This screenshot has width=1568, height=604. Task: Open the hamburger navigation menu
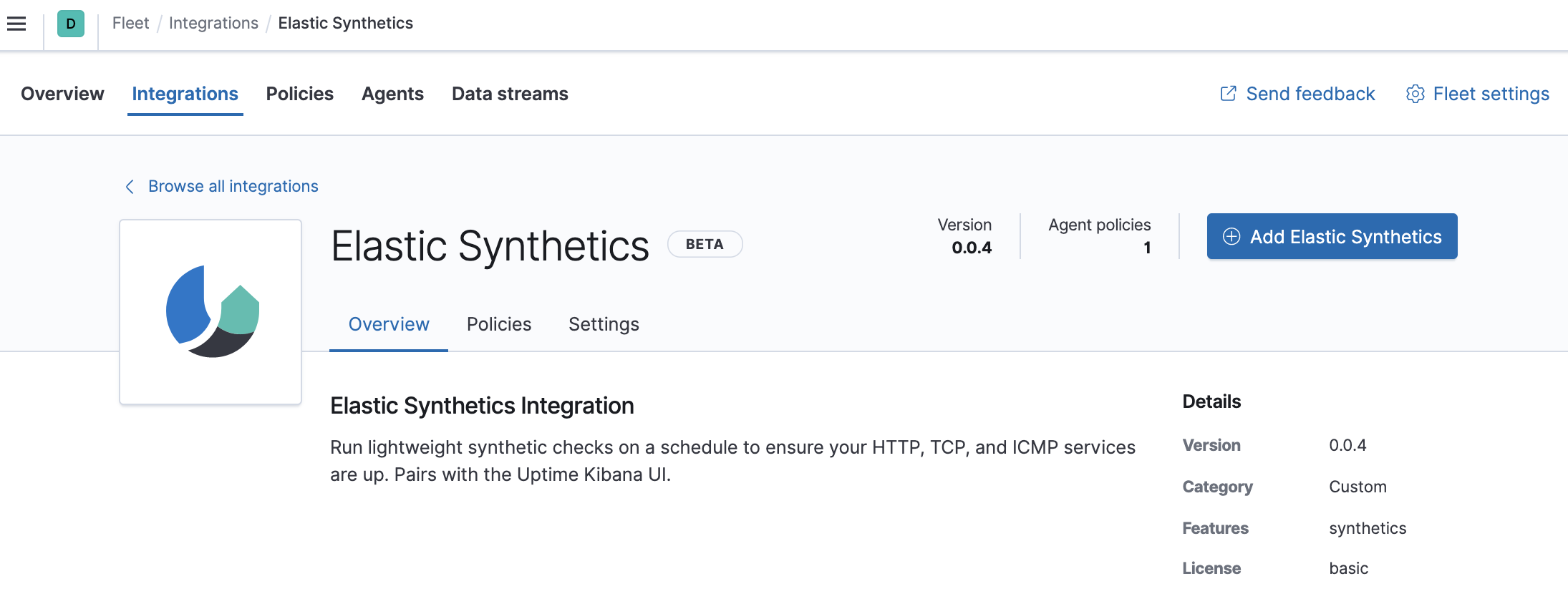[x=16, y=24]
